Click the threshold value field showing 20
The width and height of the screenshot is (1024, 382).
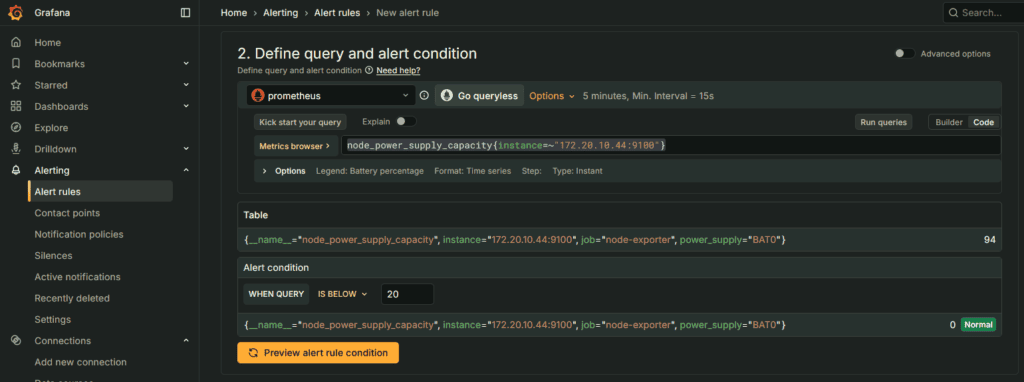[x=407, y=294]
